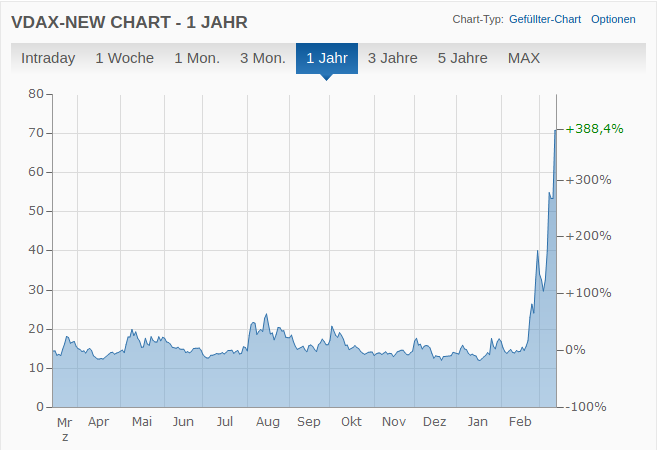
Task: Click the VDAX-NEW CHART - 1 JAHR heading
Action: tap(129, 22)
